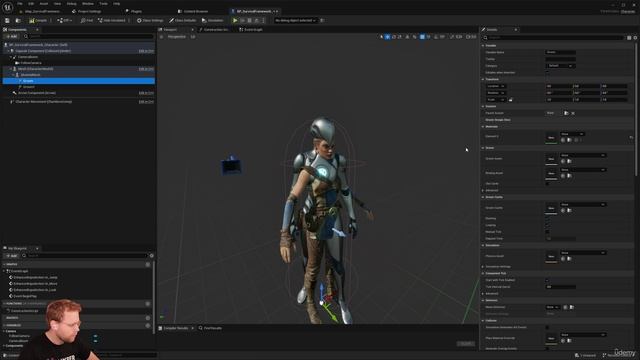640x360 pixels.
Task: Clear the Parent Socket value
Action: pyautogui.click(x=573, y=113)
